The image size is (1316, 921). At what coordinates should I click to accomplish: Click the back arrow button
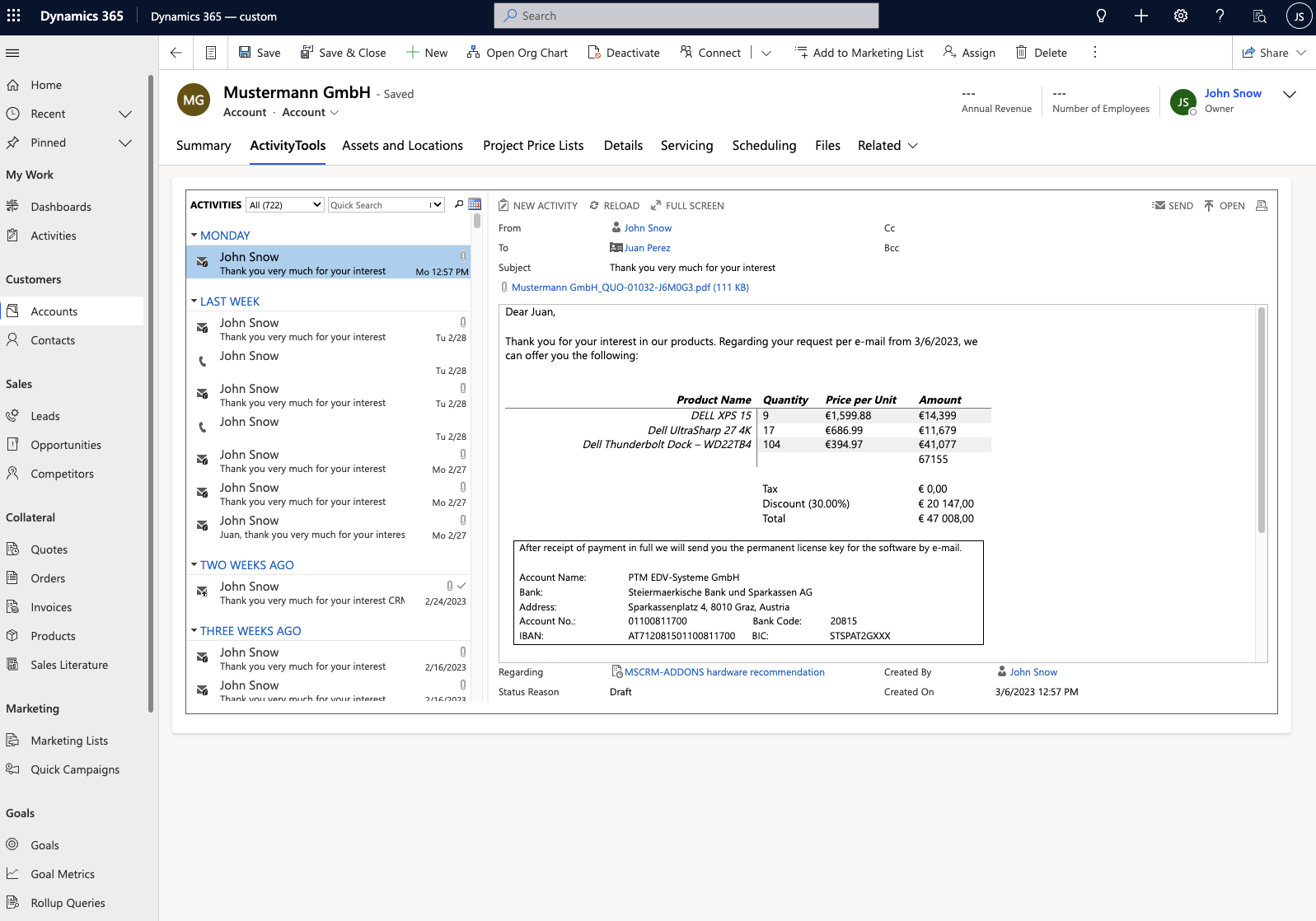(176, 53)
